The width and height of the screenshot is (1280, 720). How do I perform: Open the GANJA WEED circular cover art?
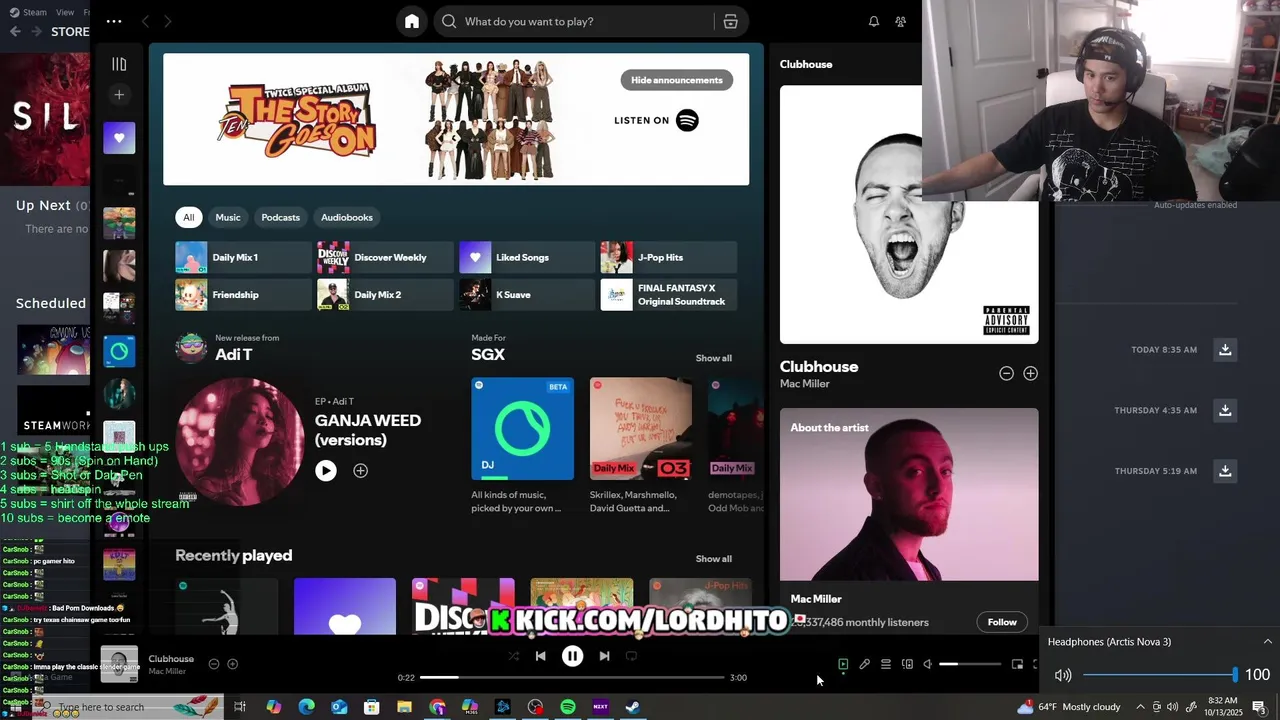240,441
